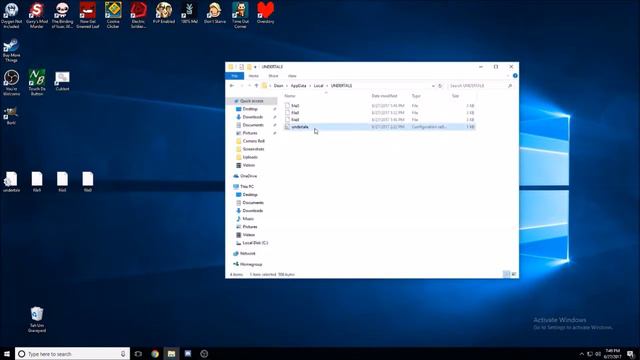Open the Share ribbon tab
Screen dimensions: 640x360
coord(273,76)
